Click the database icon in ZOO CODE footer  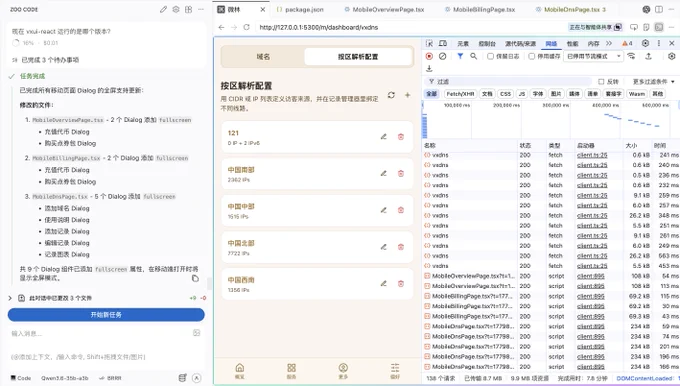(183, 378)
